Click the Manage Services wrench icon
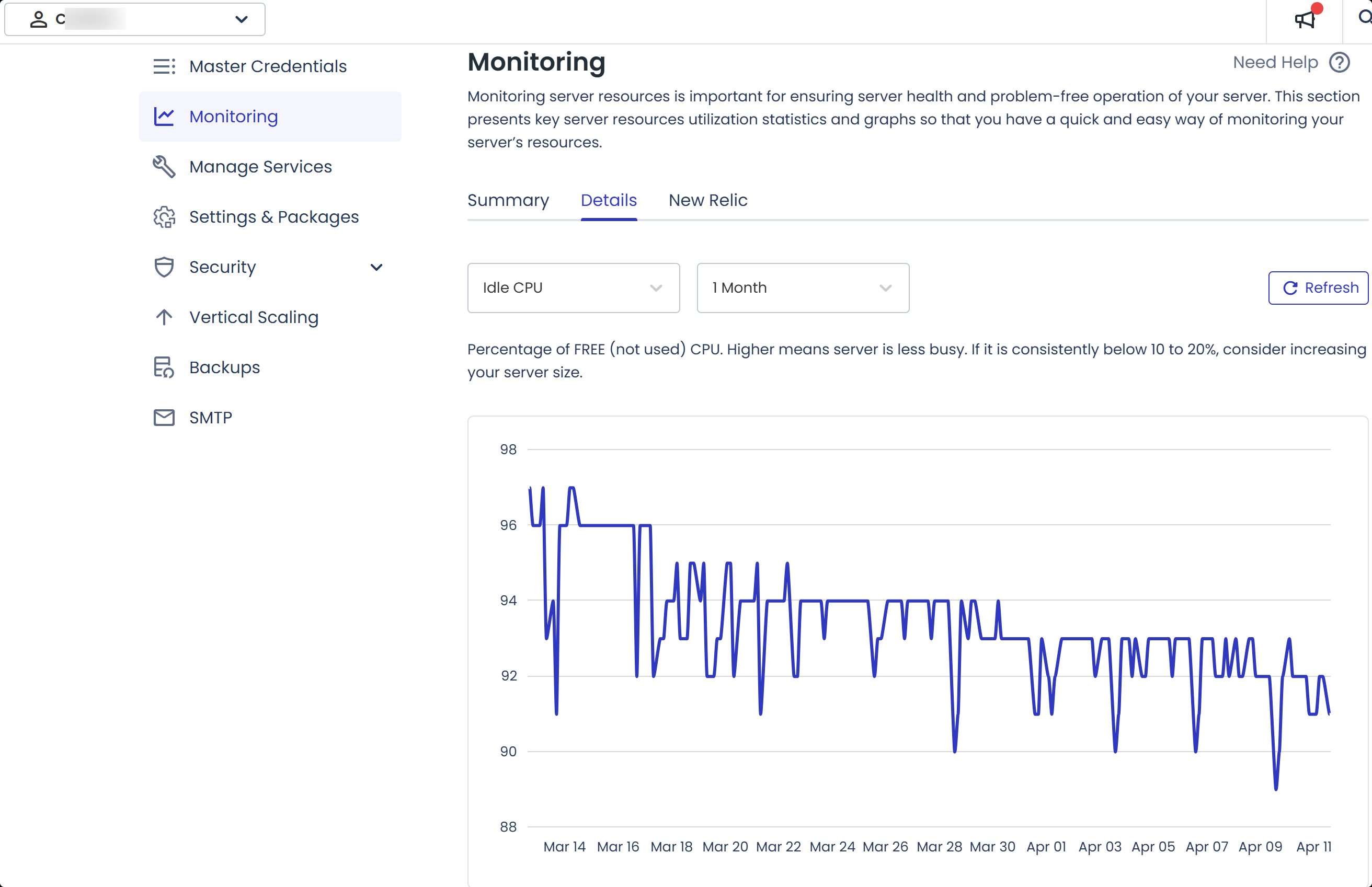Image resolution: width=1372 pixels, height=887 pixels. point(164,166)
